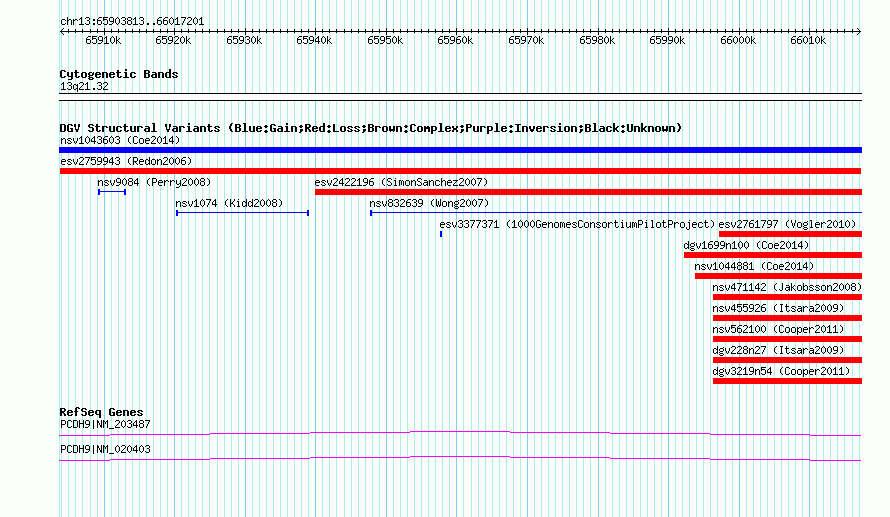Open the nsv471142 (Jakobsson2008) label
The width and height of the screenshot is (890, 517).
pyautogui.click(x=787, y=287)
